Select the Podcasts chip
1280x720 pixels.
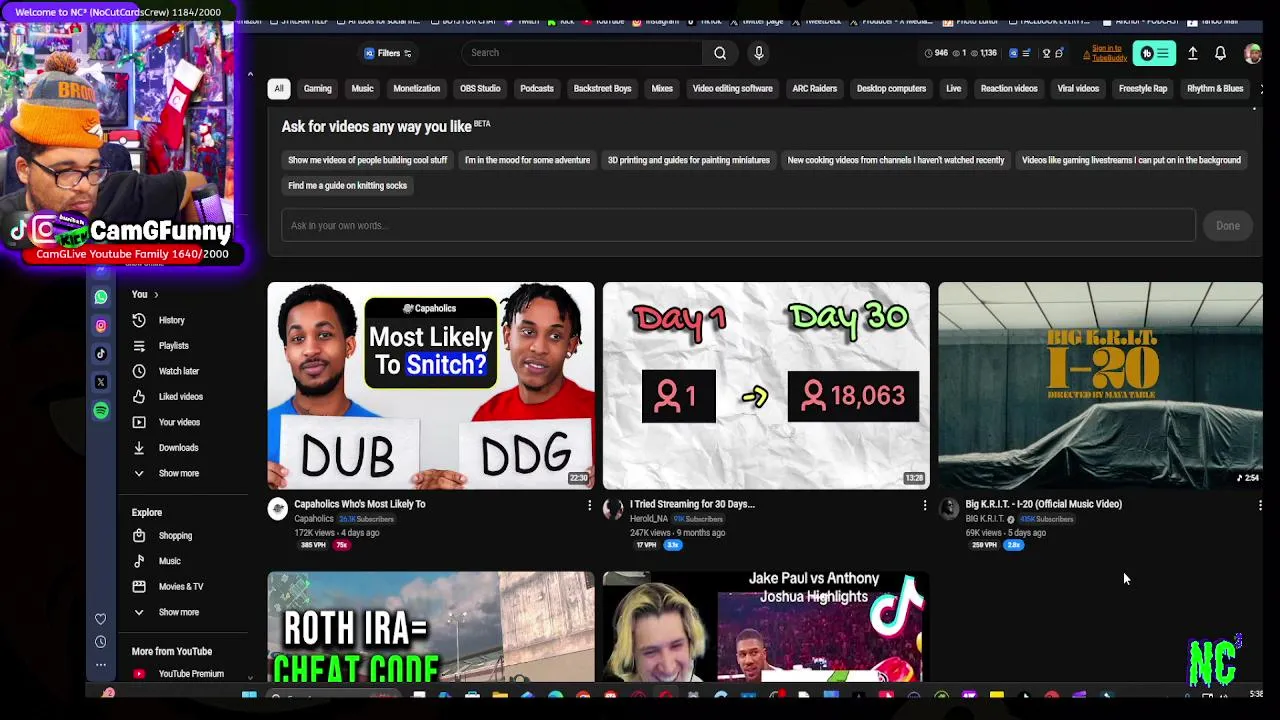[537, 89]
